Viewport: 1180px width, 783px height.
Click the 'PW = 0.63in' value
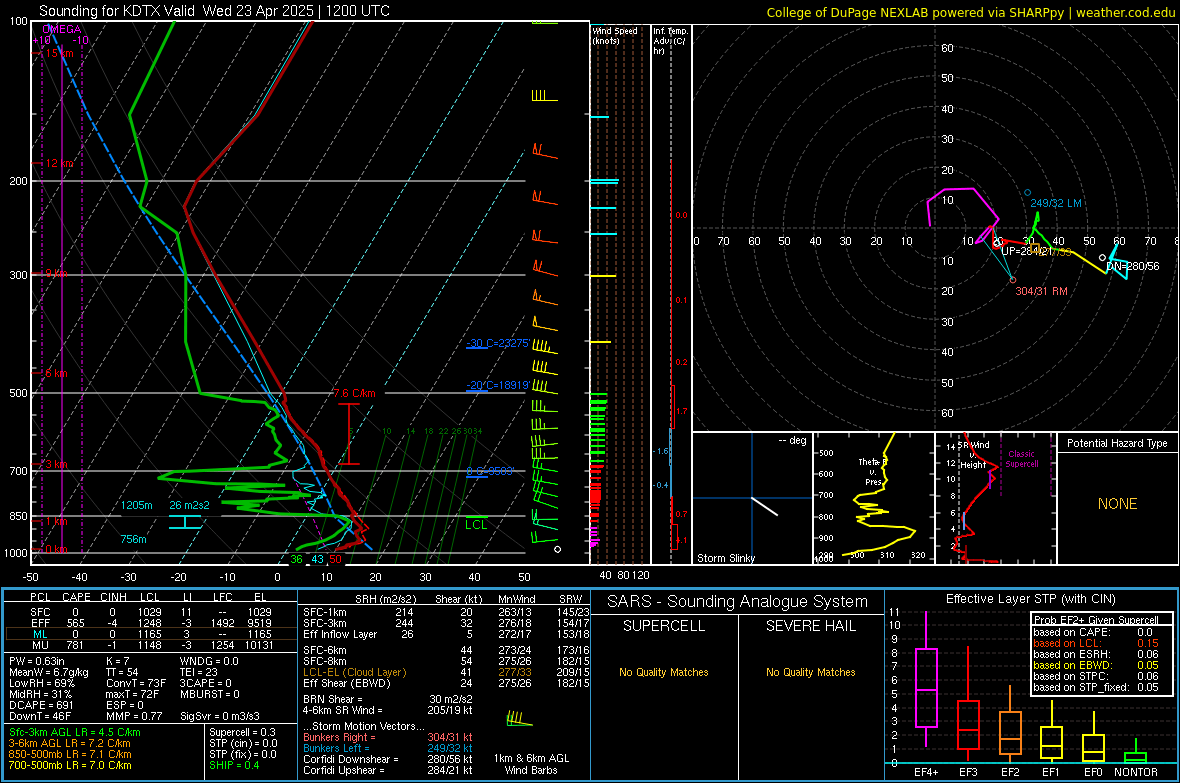tap(37, 661)
